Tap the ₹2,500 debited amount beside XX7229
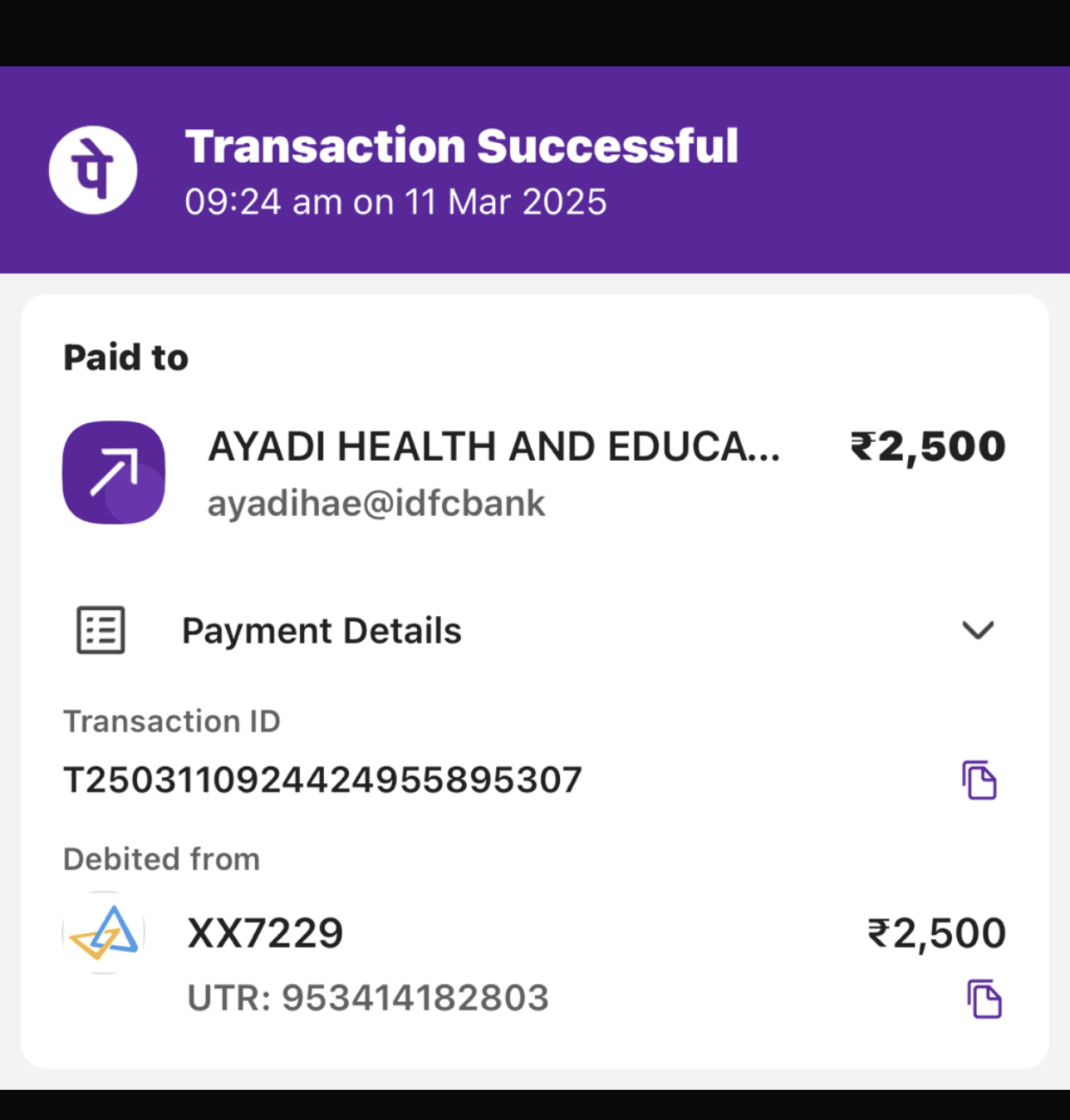 tap(936, 933)
